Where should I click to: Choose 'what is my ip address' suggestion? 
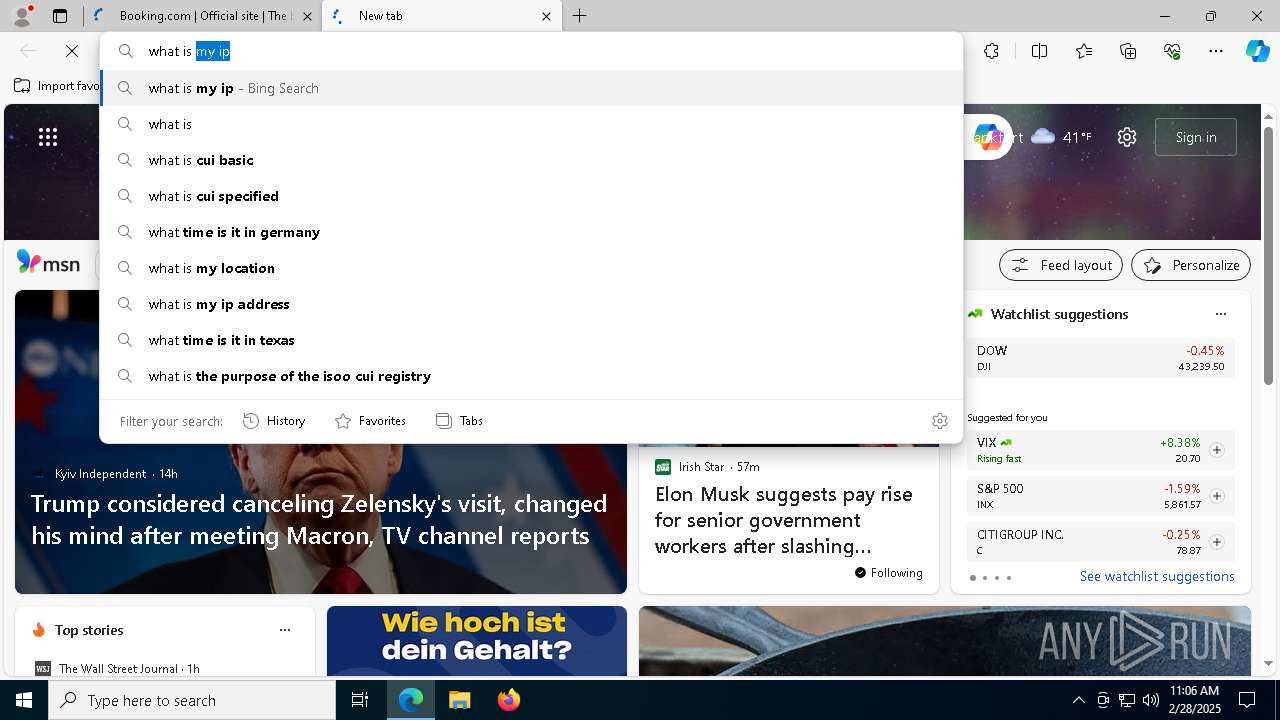[x=531, y=304]
